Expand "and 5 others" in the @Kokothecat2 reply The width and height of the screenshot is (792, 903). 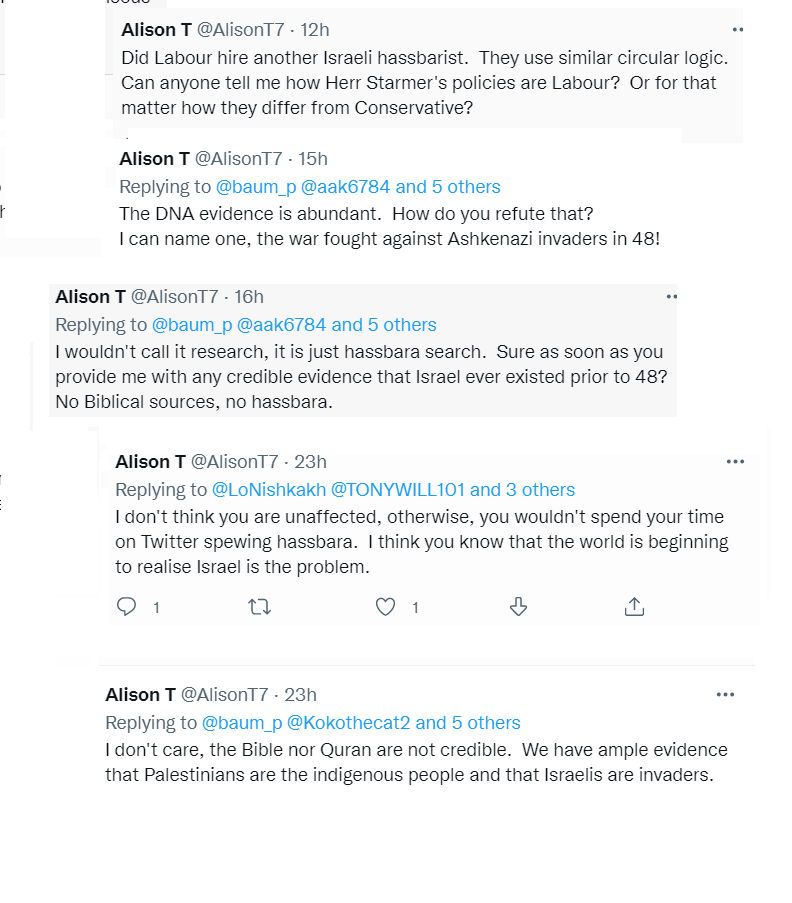pos(468,723)
